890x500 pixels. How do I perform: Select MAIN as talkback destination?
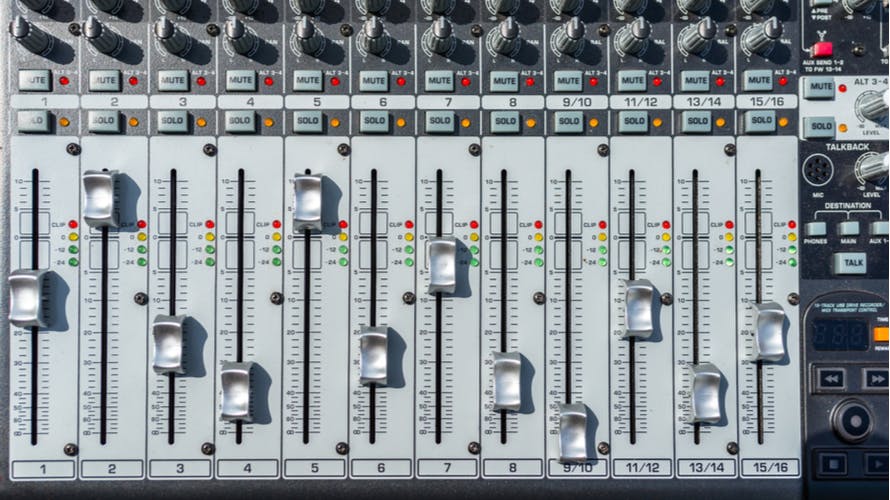tap(849, 228)
